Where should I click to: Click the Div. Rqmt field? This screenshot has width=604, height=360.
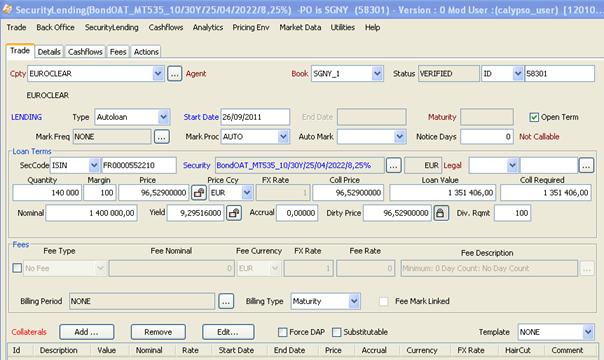512,213
